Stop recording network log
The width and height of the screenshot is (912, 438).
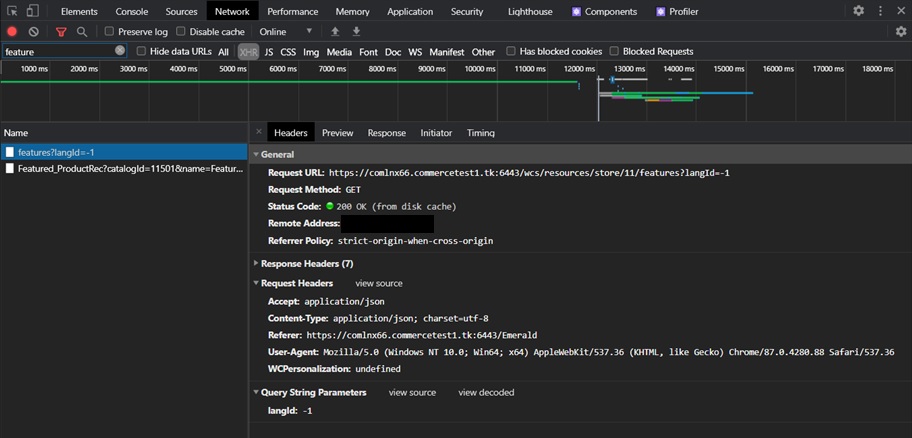(12, 32)
